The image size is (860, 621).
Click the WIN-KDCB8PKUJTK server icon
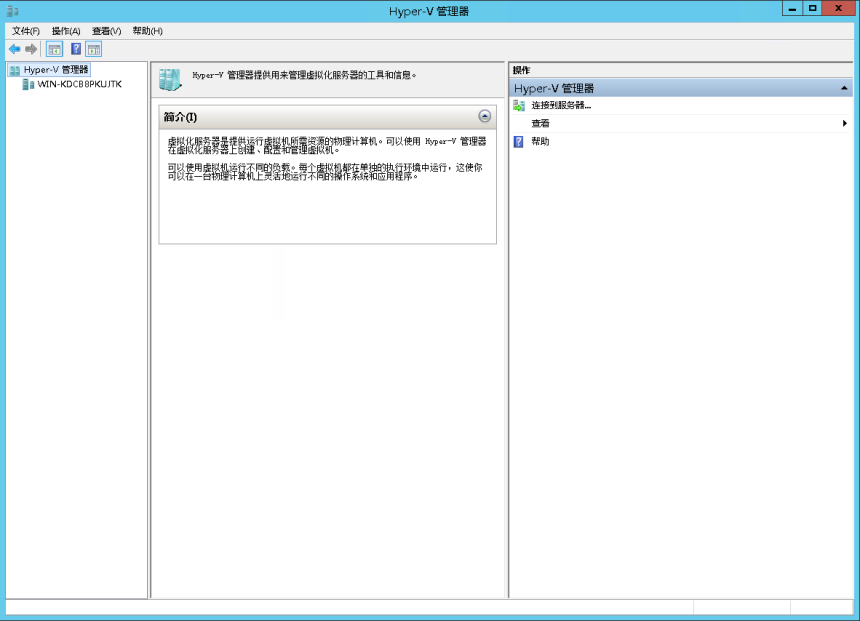click(x=28, y=84)
